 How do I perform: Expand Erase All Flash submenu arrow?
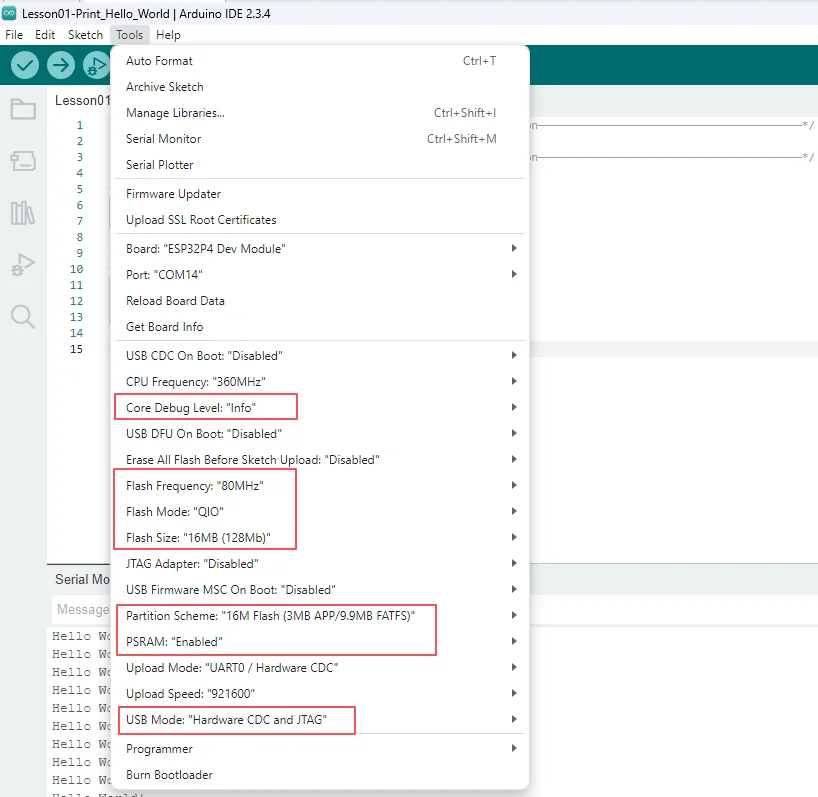514,460
